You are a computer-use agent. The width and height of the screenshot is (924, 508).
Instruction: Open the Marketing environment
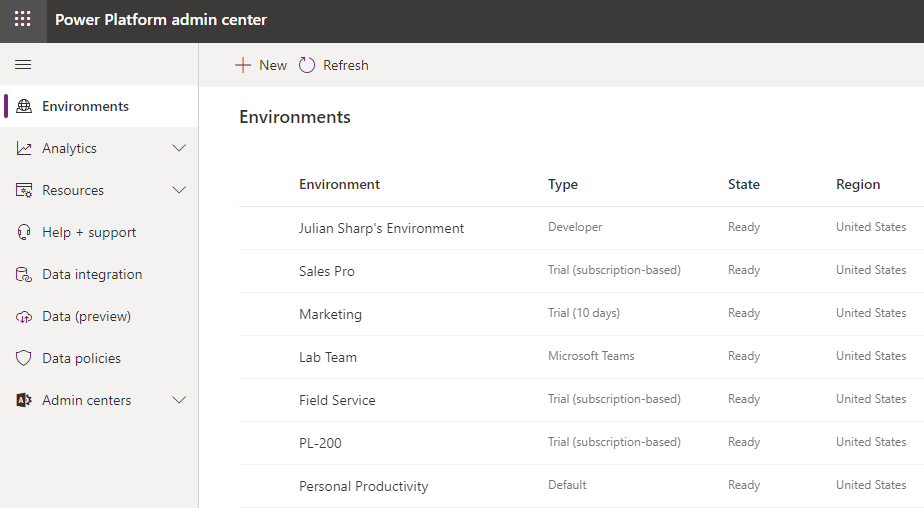330,314
